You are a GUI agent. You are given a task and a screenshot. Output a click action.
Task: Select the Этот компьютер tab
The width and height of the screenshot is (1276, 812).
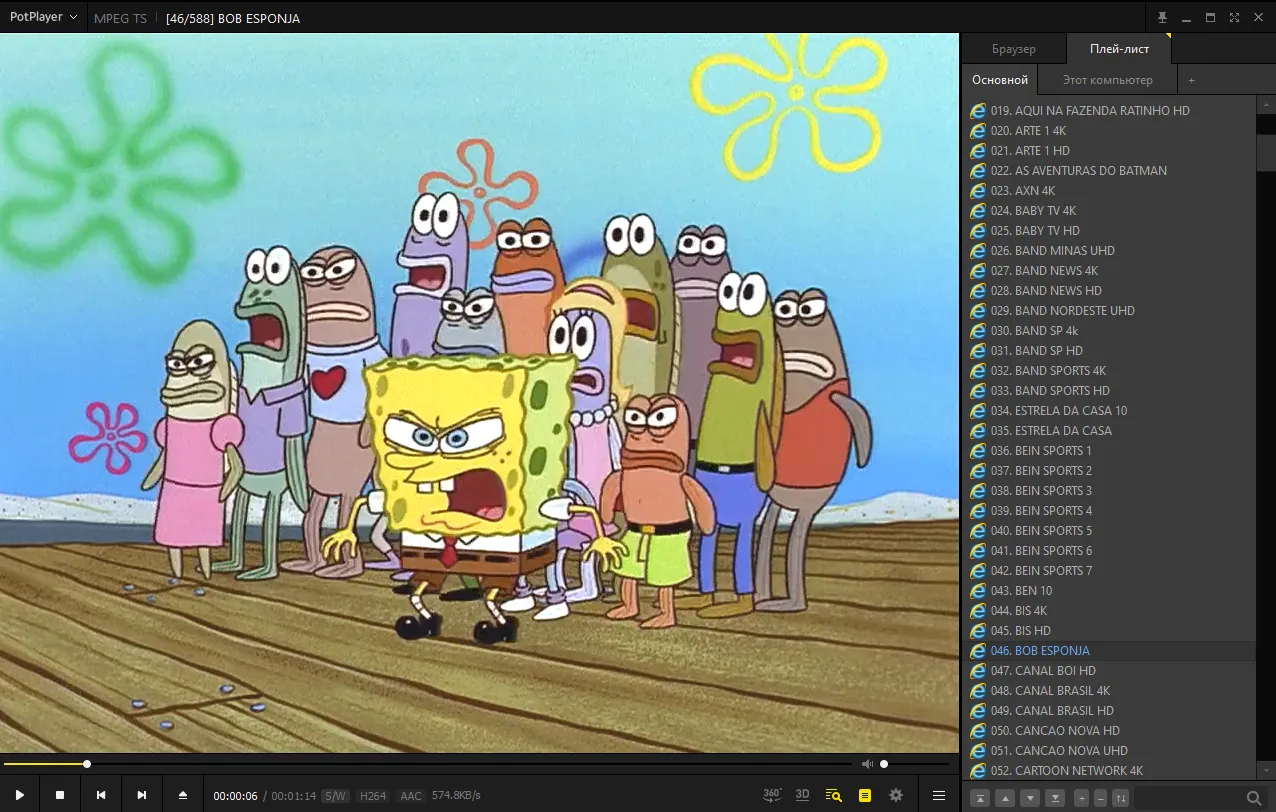pyautogui.click(x=1107, y=80)
